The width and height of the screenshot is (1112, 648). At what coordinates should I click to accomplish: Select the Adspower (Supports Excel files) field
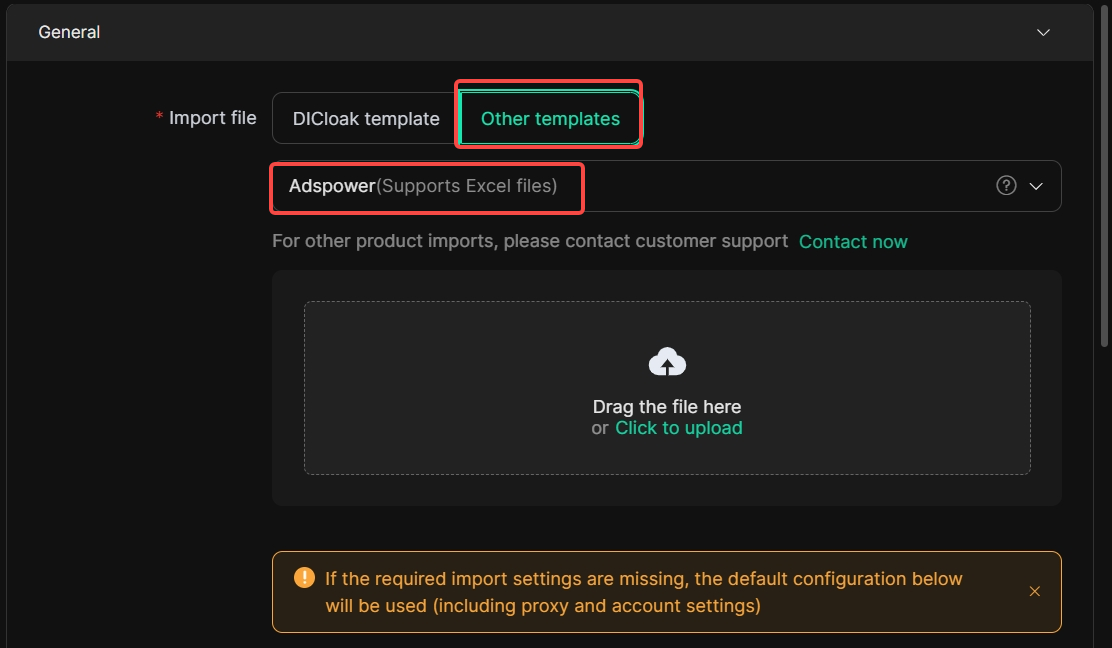pyautogui.click(x=667, y=186)
